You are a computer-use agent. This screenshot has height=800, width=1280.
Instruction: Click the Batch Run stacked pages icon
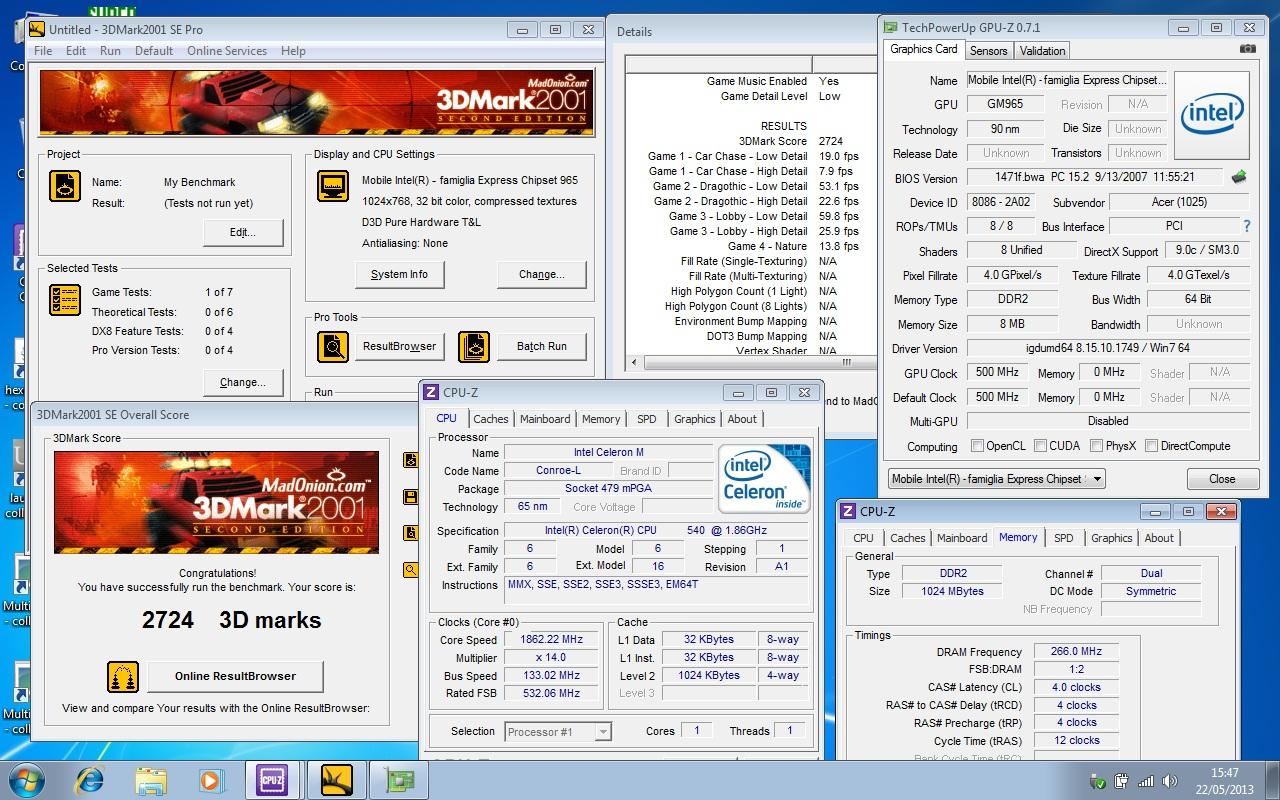[x=474, y=346]
